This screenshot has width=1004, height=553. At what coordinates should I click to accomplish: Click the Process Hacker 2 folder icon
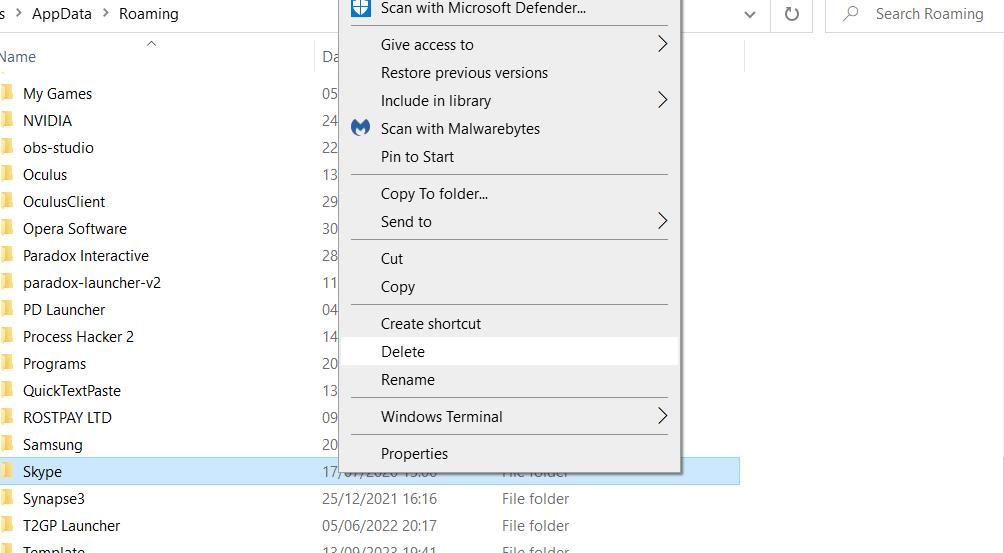coord(6,336)
